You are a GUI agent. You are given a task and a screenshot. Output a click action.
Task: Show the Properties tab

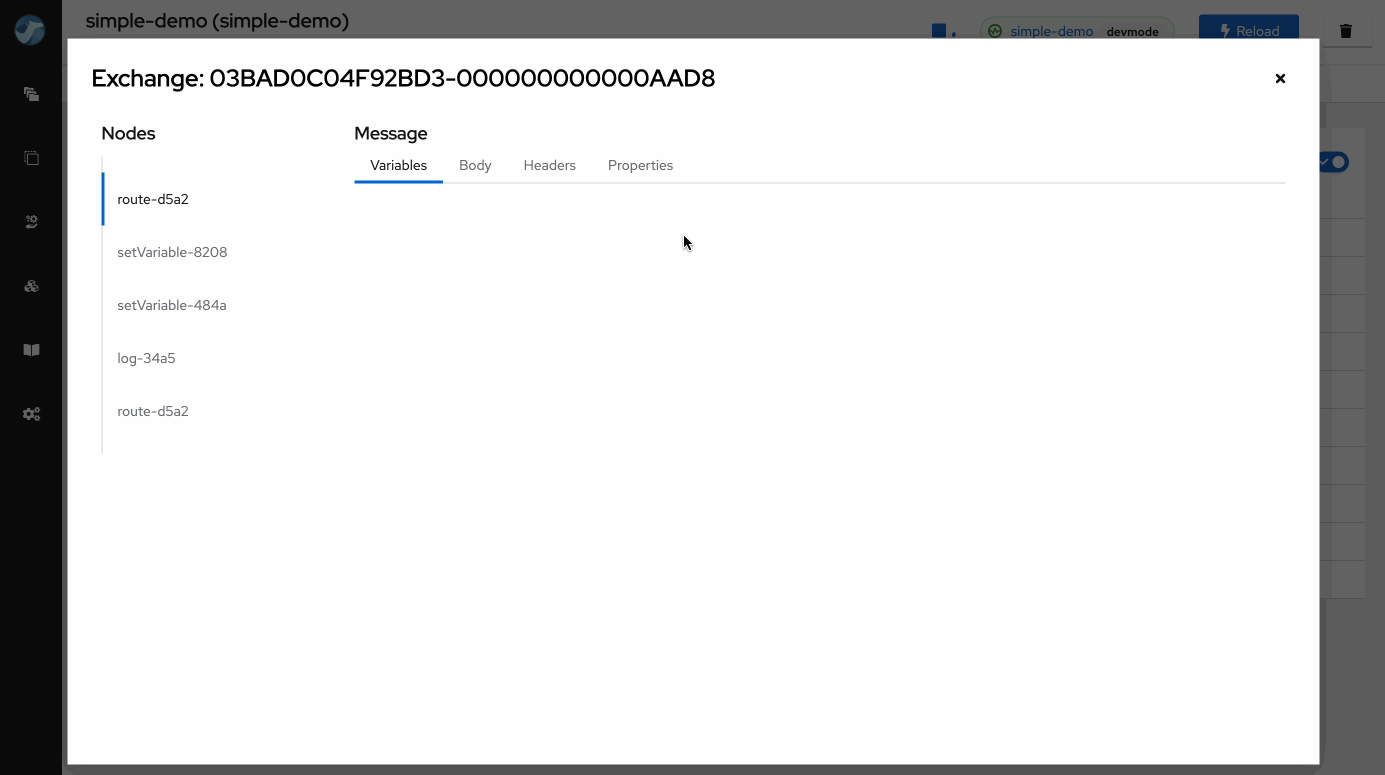[x=640, y=165]
